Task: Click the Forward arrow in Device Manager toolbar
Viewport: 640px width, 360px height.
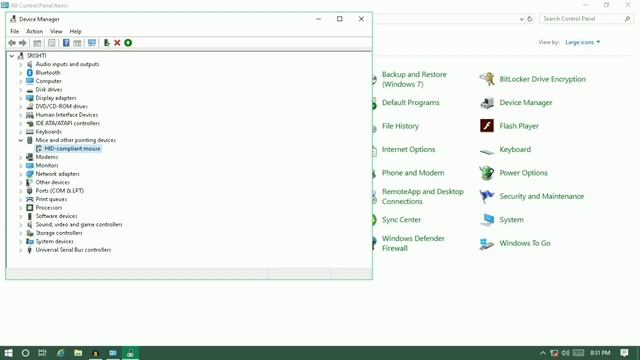Action: click(x=23, y=43)
